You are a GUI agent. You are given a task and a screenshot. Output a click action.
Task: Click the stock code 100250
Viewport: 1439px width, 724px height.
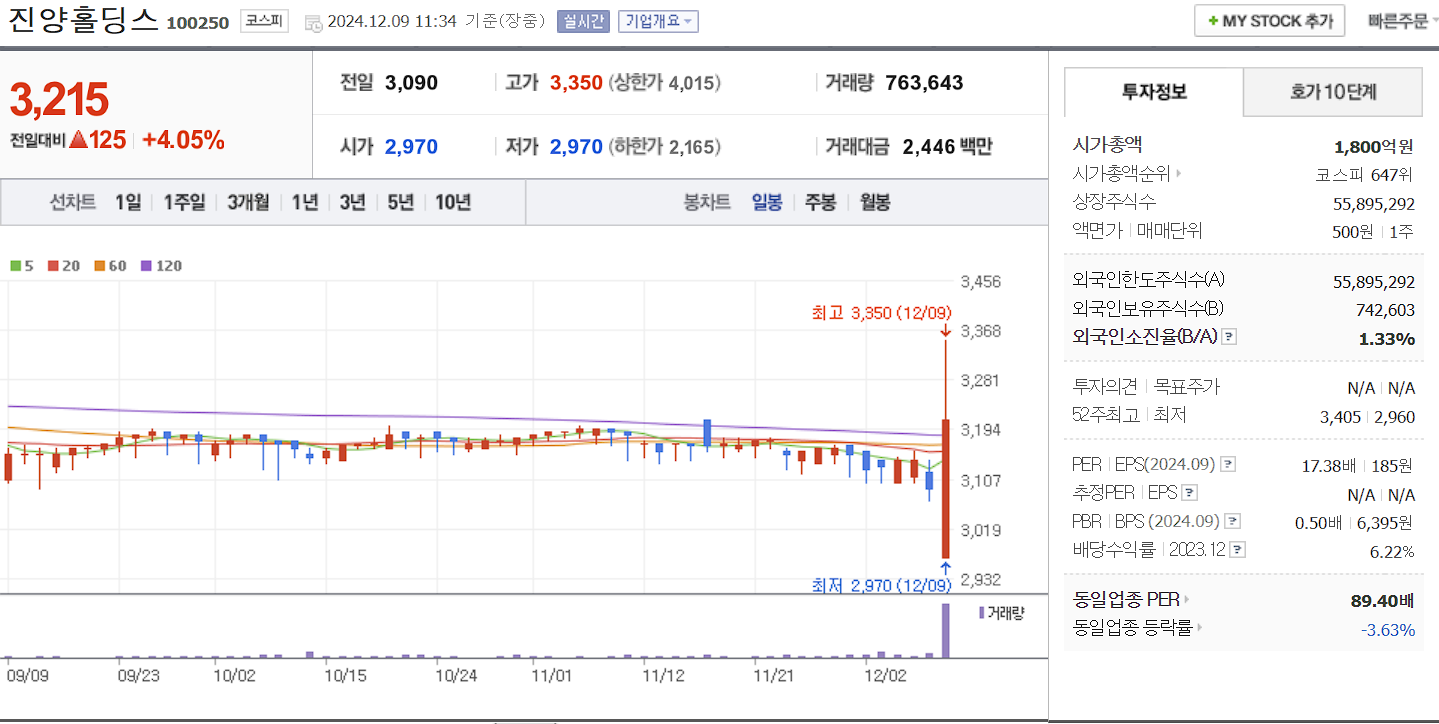pyautogui.click(x=197, y=22)
